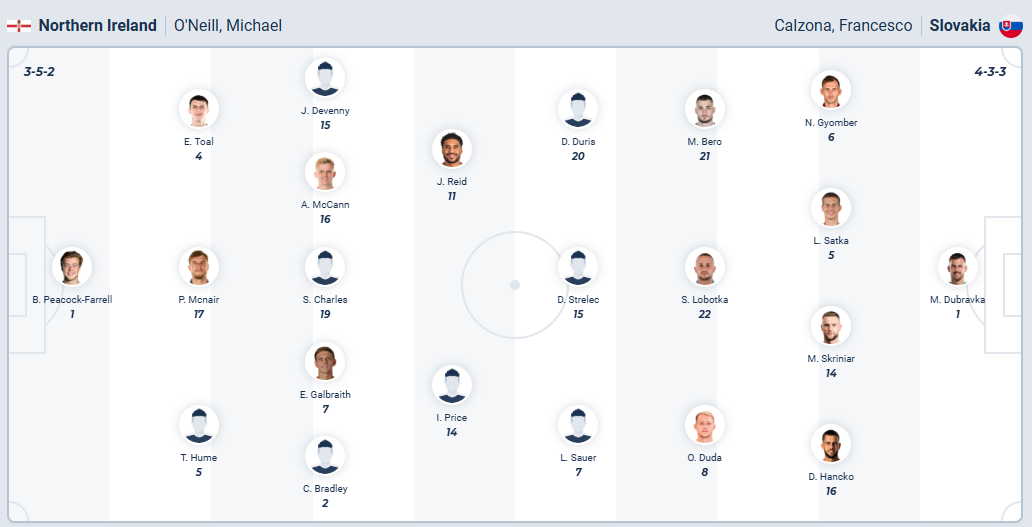Image resolution: width=1032 pixels, height=527 pixels.
Task: Click the 4-3-3 formation label
Action: (x=990, y=71)
